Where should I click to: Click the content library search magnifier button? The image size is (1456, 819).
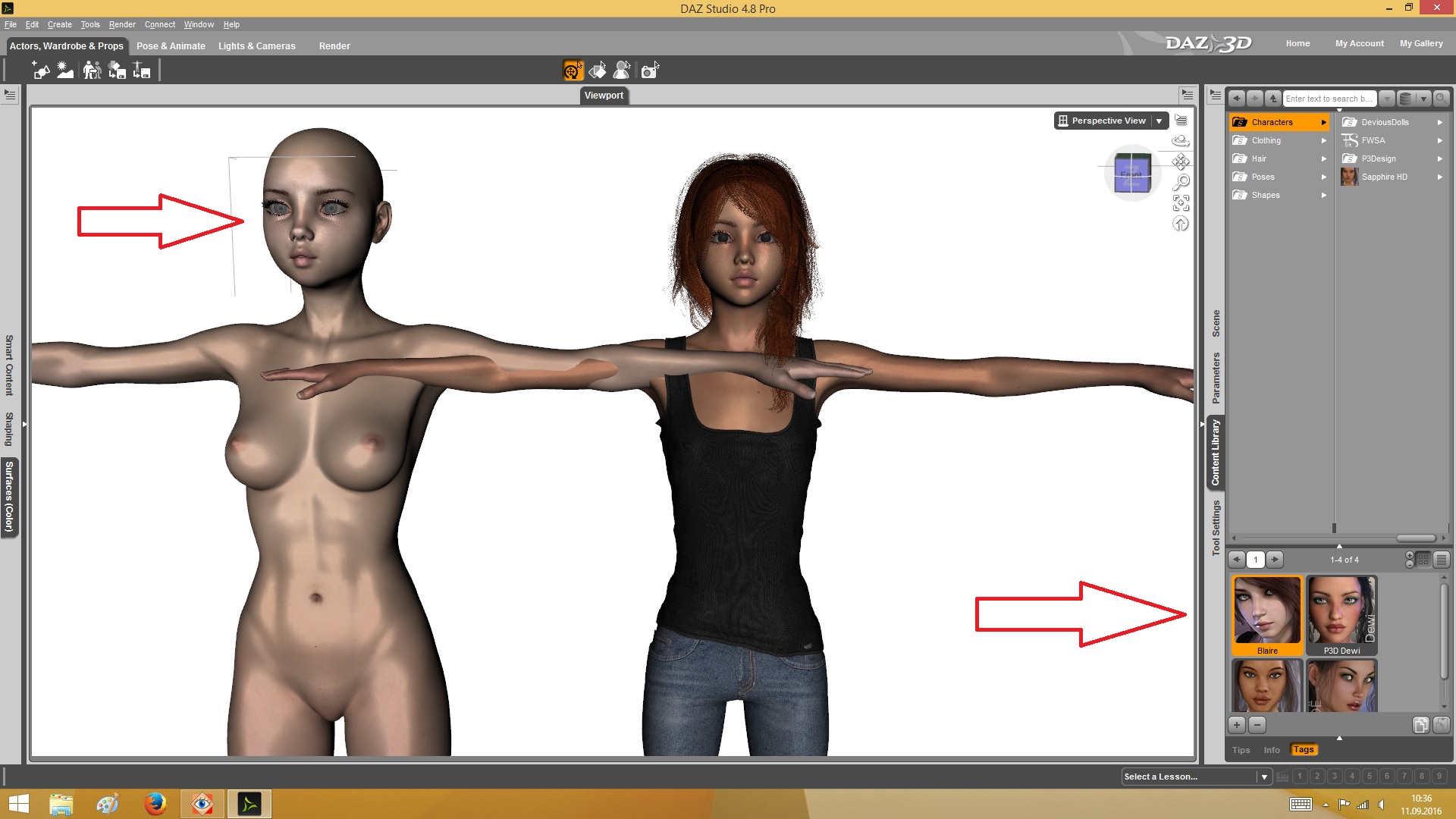[1442, 99]
